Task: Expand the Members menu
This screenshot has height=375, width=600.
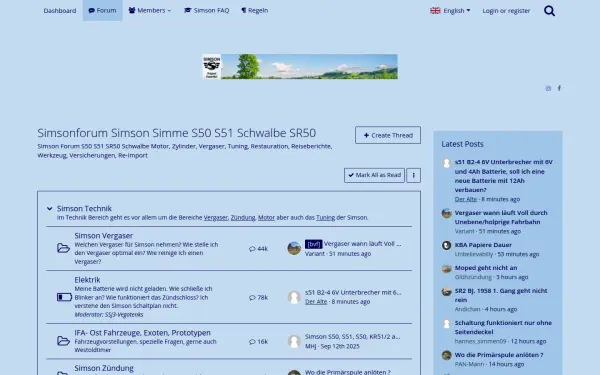Action: tap(150, 10)
